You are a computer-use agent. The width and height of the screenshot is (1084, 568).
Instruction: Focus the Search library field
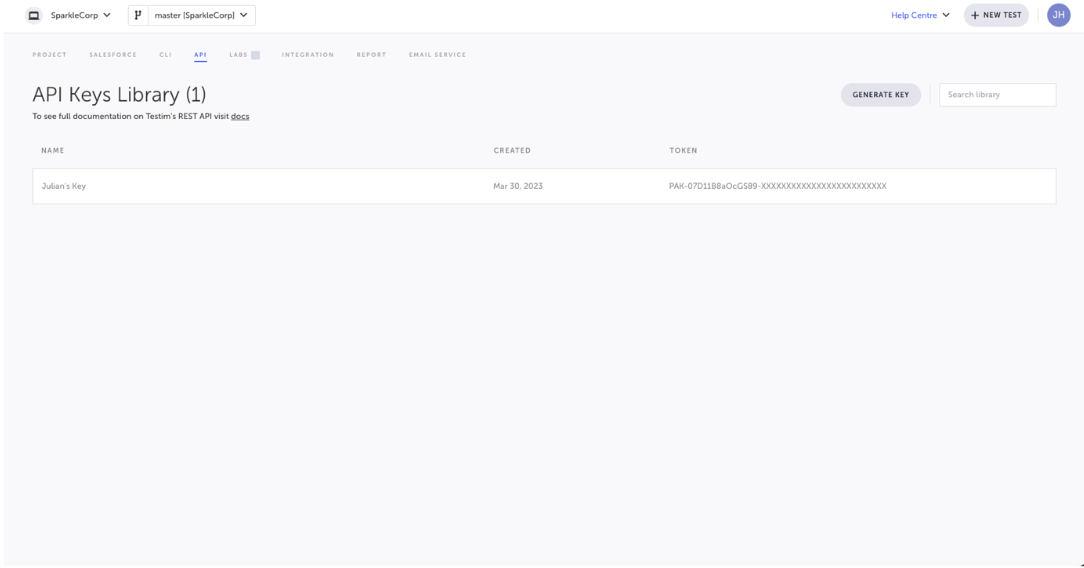[x=998, y=95]
